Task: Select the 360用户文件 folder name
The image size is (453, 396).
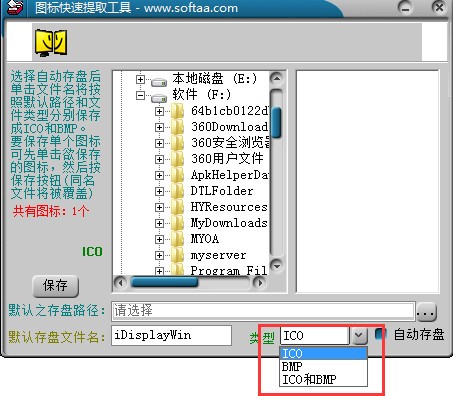Action: [227, 159]
